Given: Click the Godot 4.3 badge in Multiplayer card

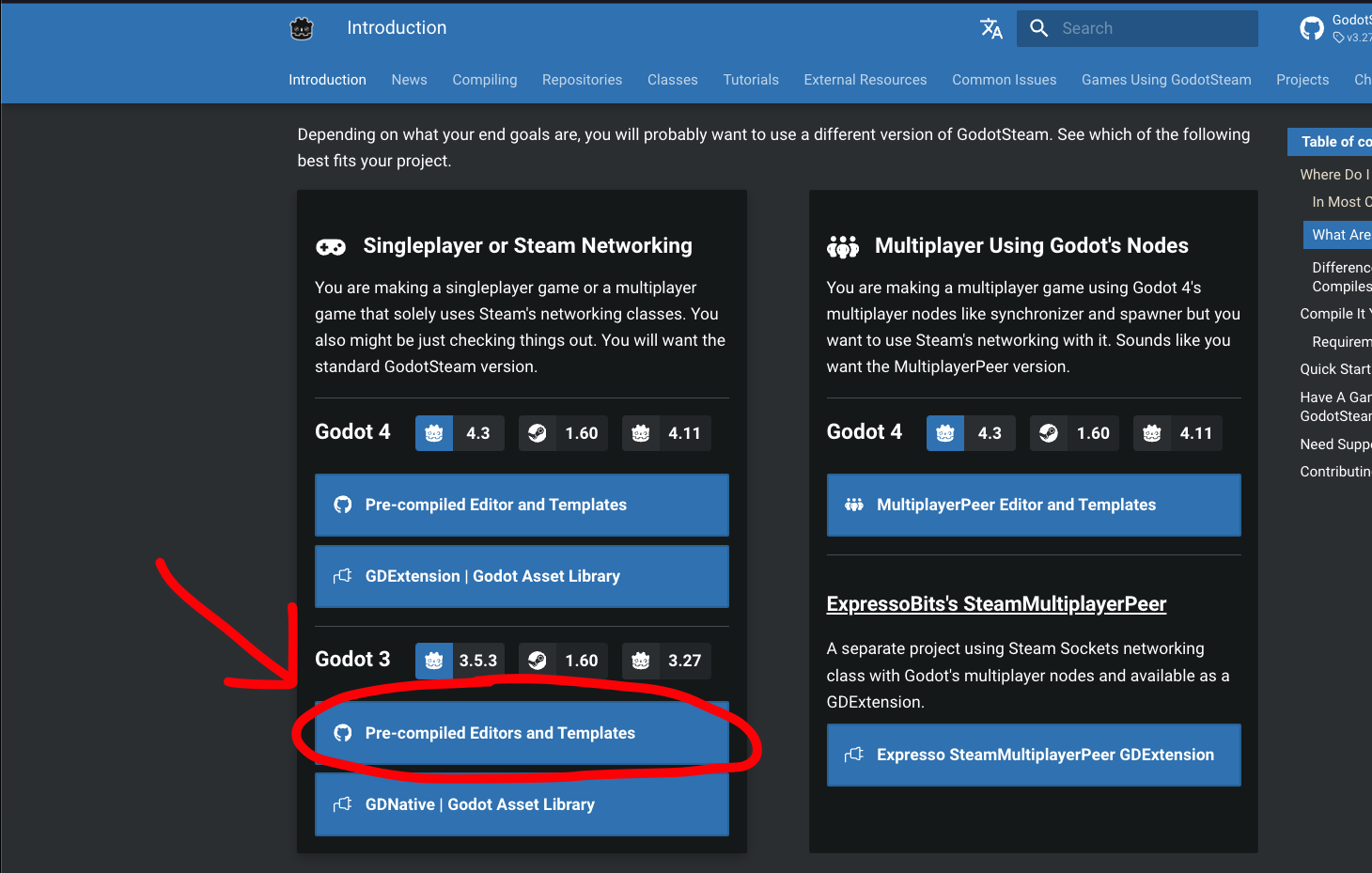Looking at the screenshot, I should click(x=971, y=433).
